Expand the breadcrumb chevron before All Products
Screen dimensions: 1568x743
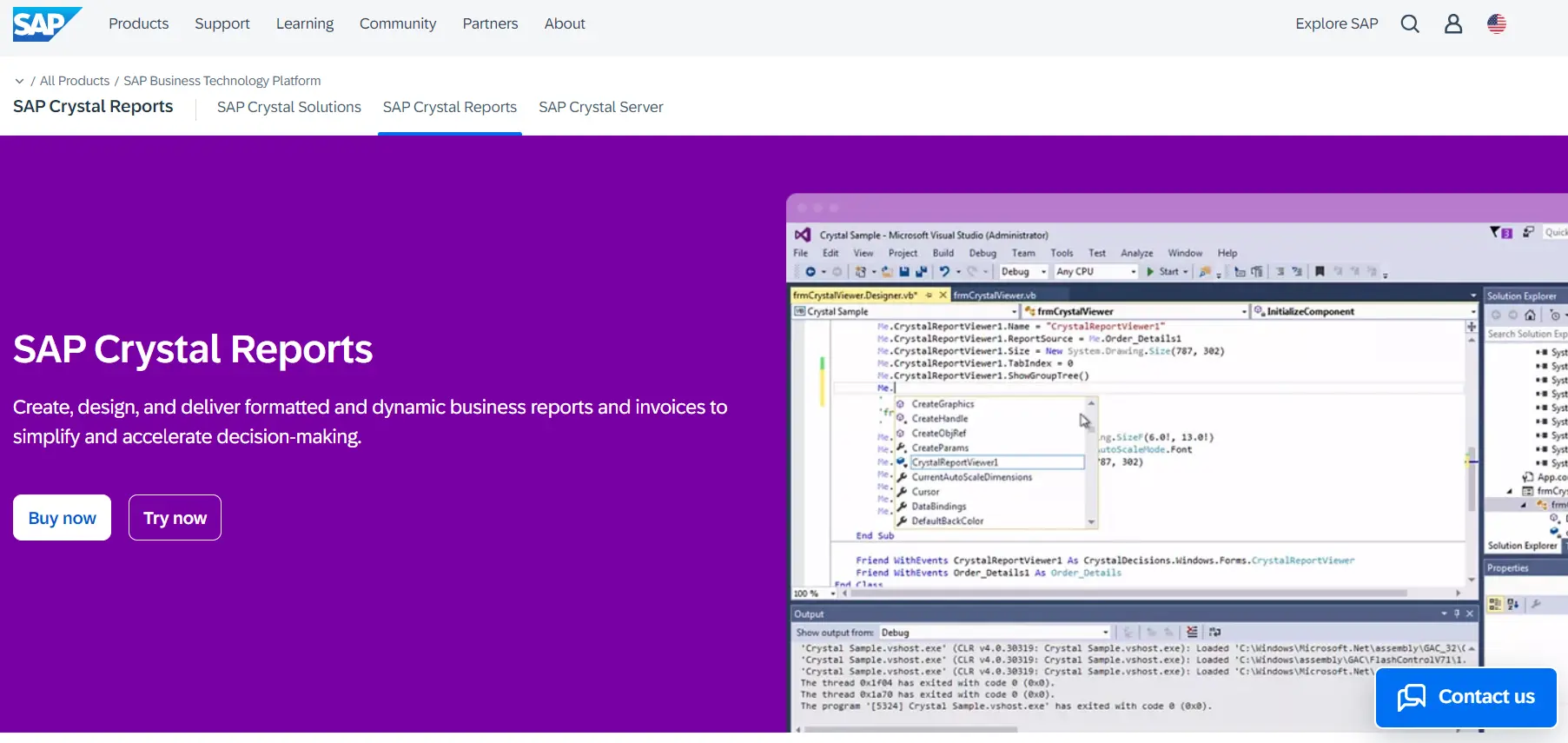pos(19,81)
